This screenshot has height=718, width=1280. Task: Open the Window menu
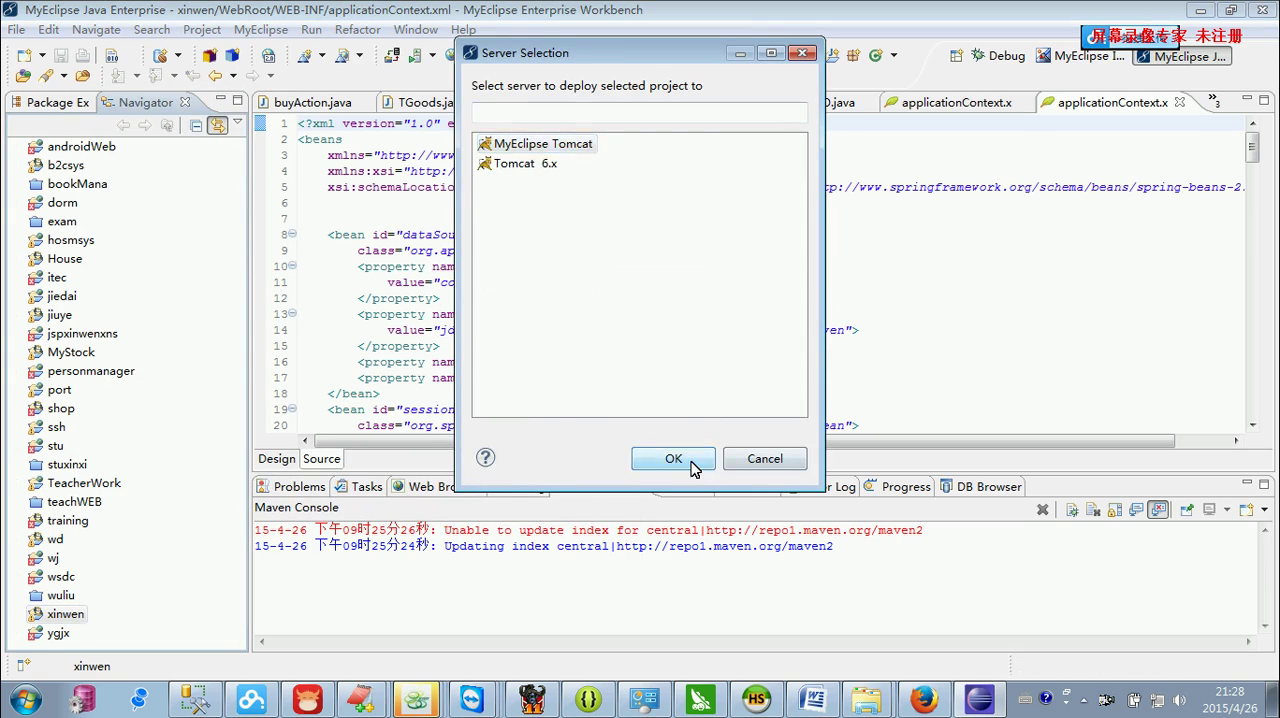pos(416,30)
